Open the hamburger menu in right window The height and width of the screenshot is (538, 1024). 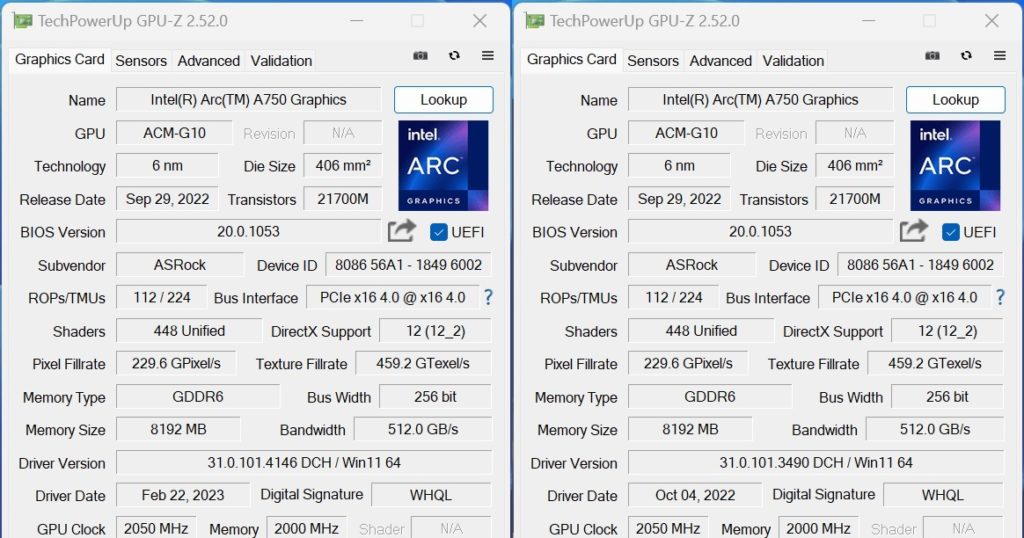[1000, 56]
